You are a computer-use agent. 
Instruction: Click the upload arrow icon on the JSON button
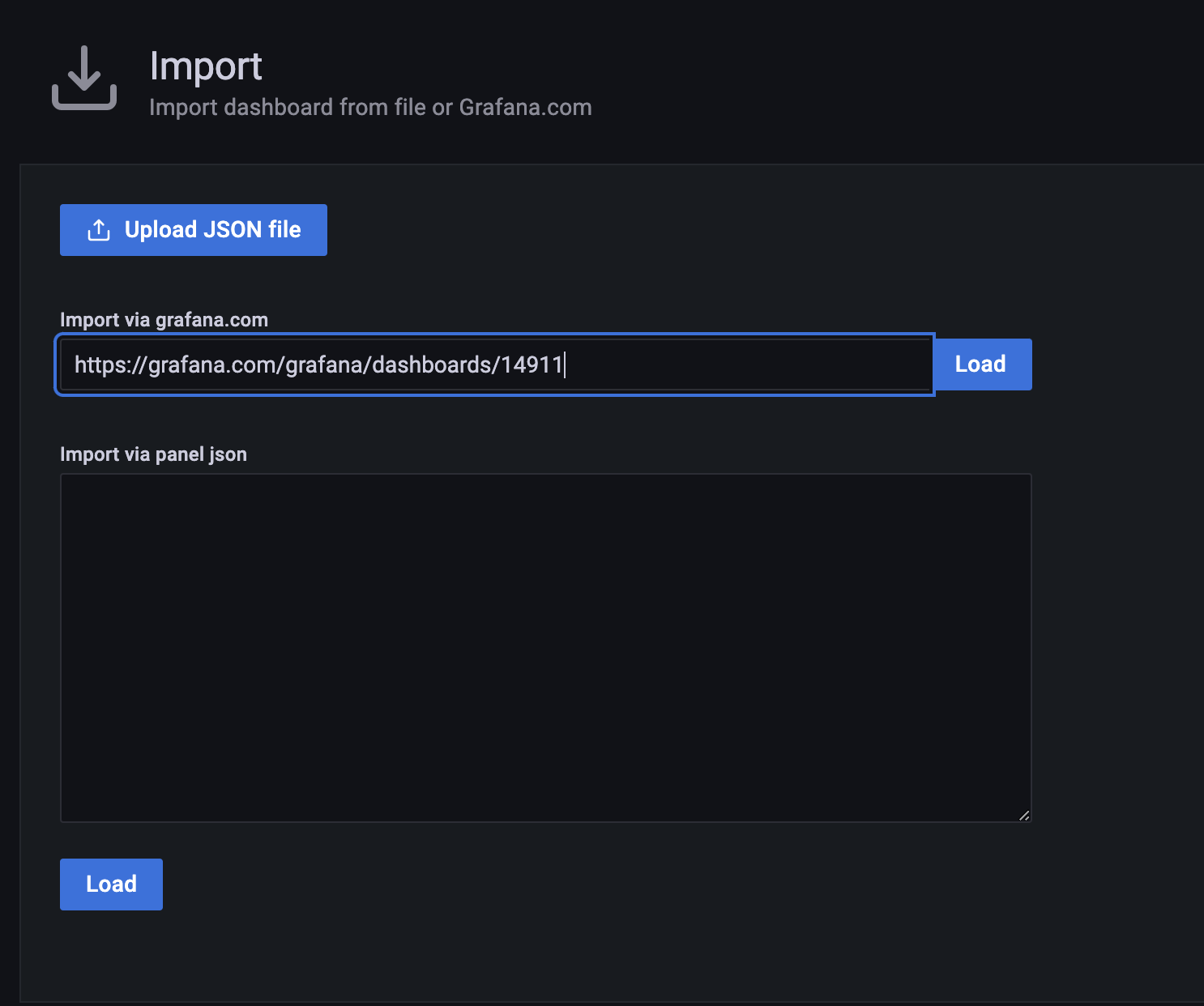[x=99, y=230]
